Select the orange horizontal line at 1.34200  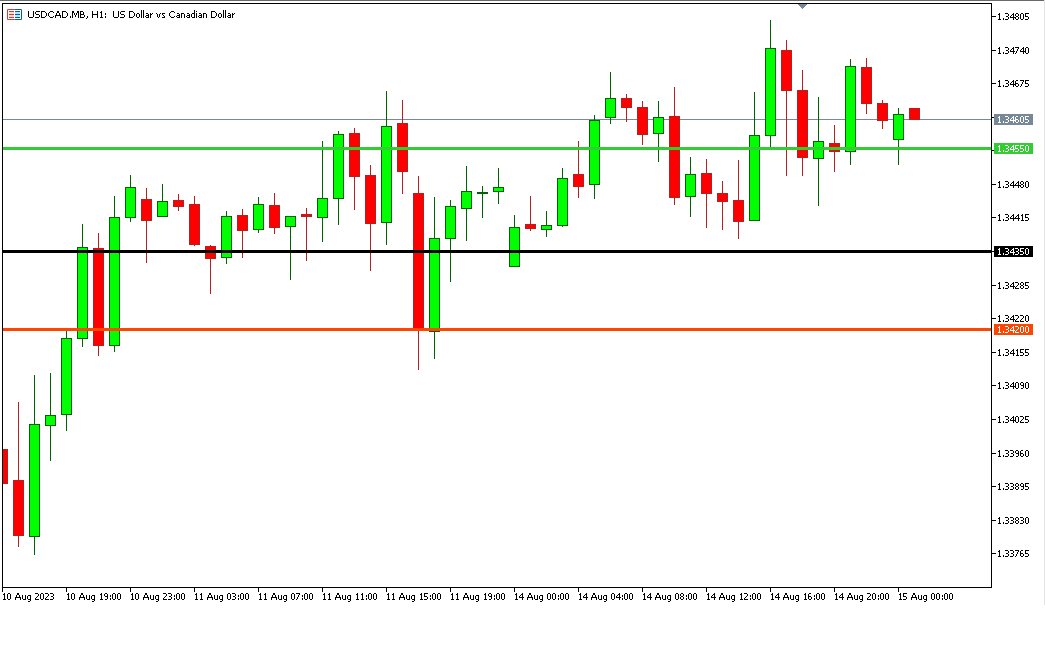pyautogui.click(x=497, y=329)
